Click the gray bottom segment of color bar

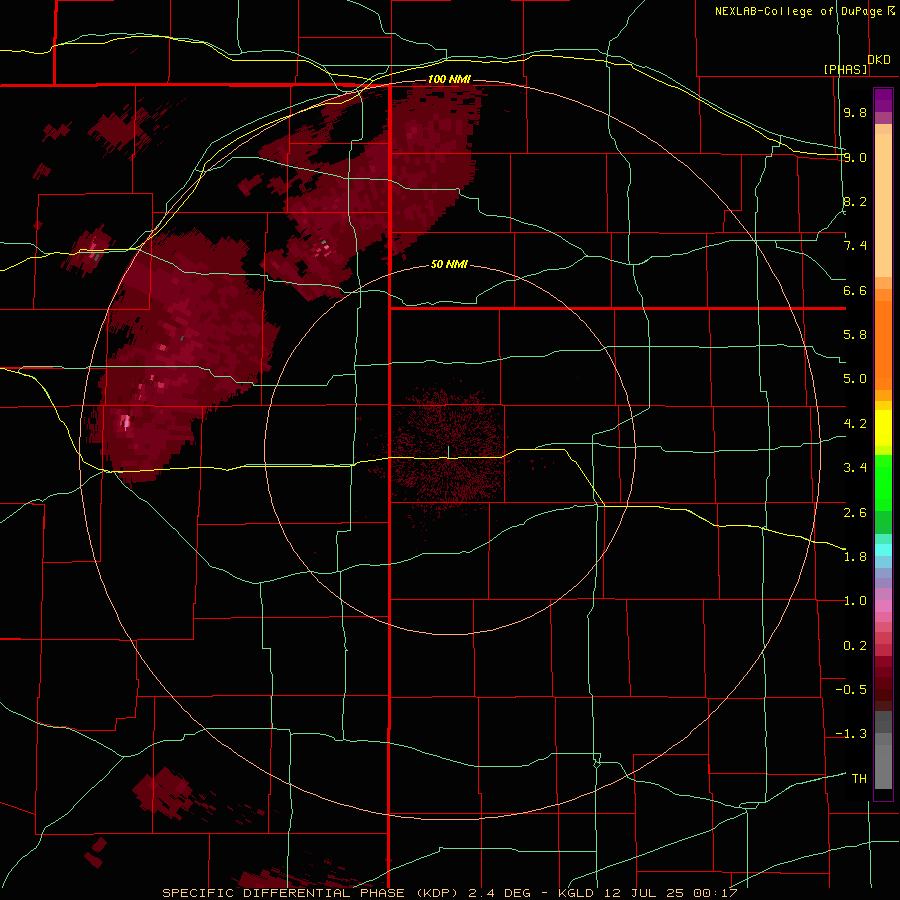tap(883, 751)
